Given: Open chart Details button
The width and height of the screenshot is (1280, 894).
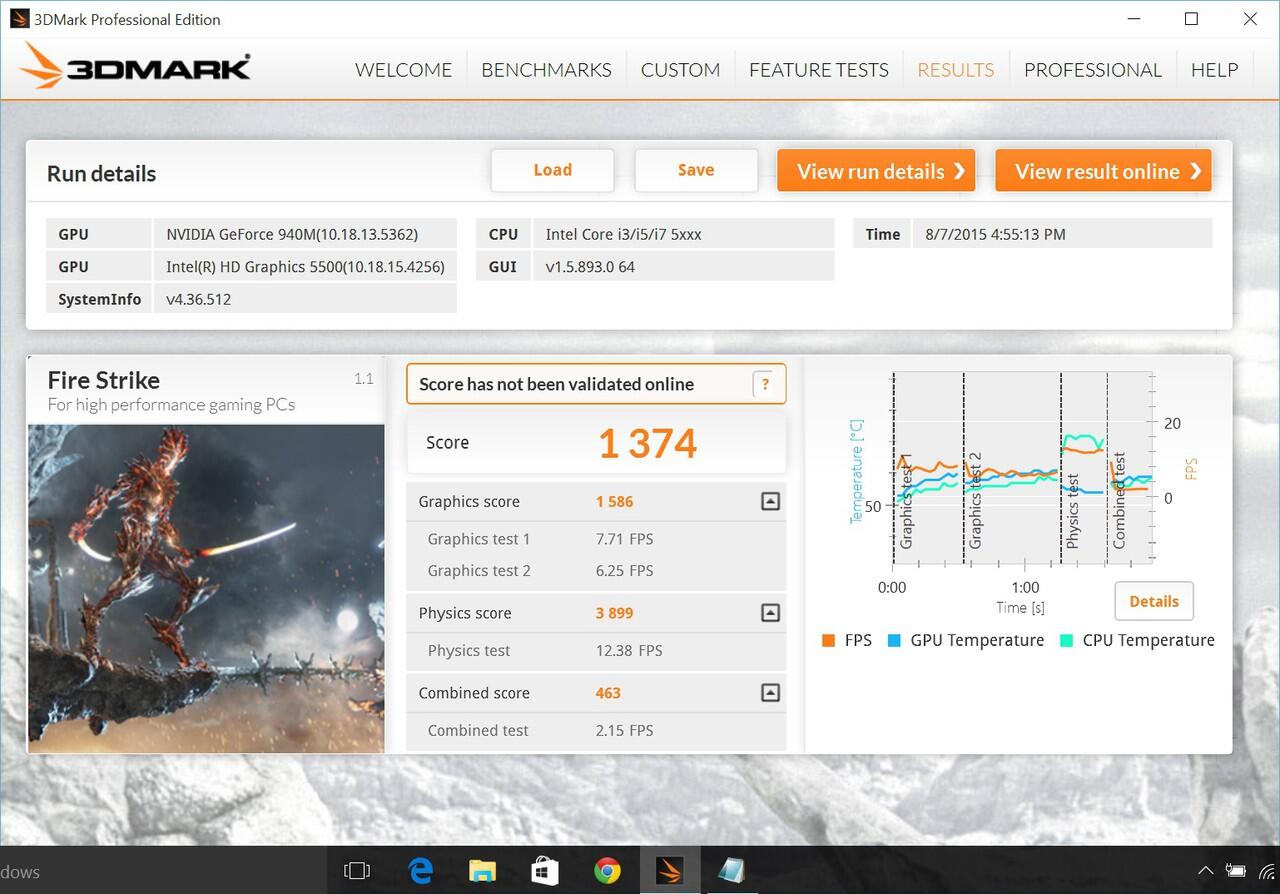Looking at the screenshot, I should [1154, 601].
